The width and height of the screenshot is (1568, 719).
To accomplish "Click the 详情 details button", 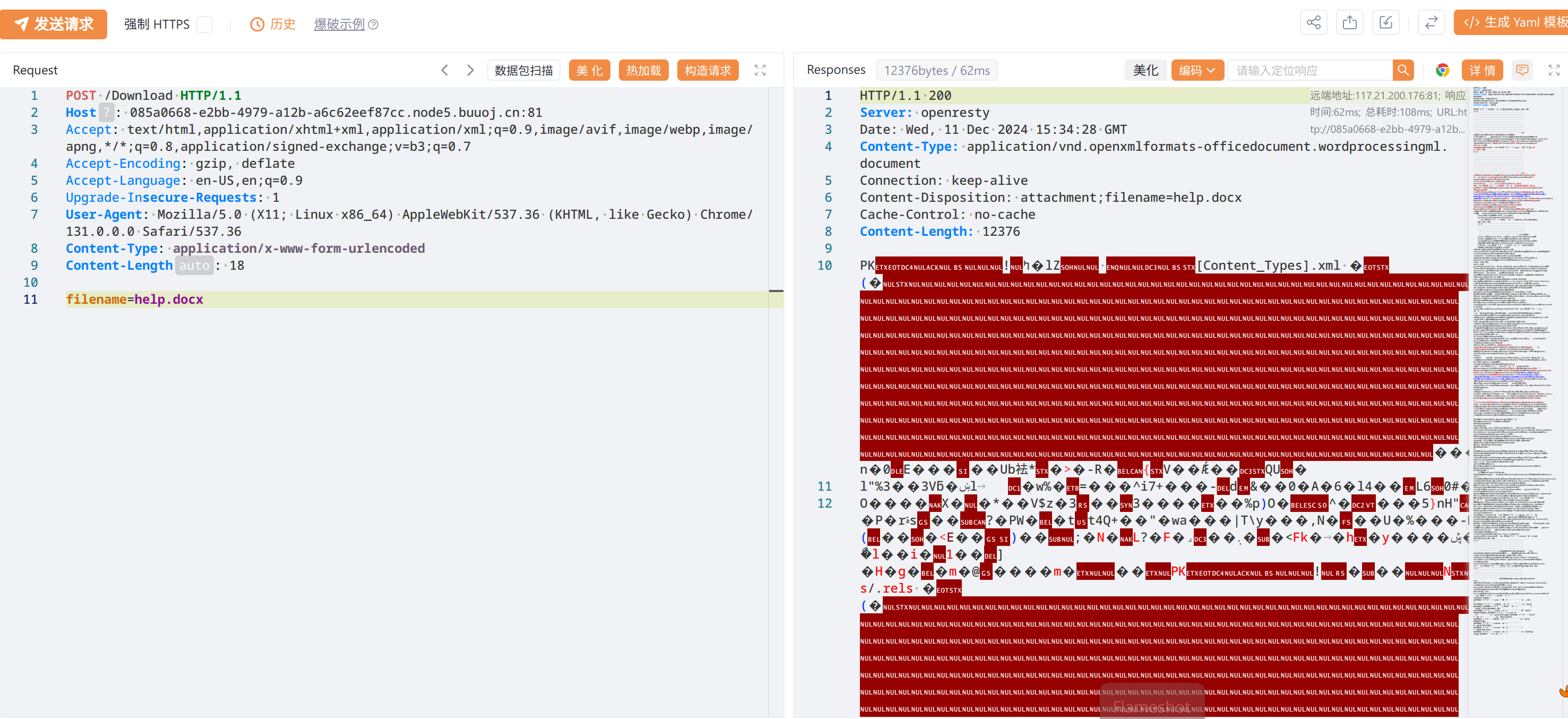I will 1482,70.
